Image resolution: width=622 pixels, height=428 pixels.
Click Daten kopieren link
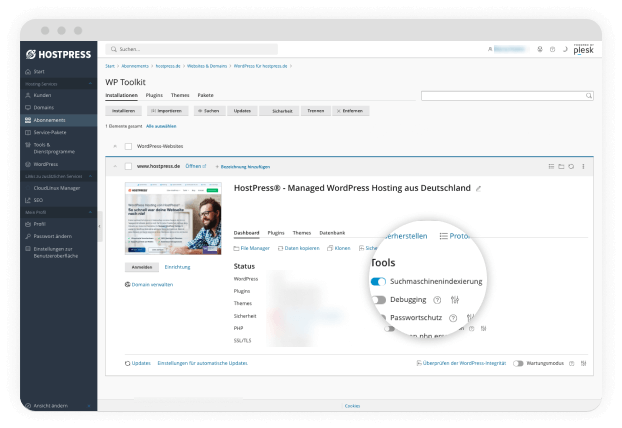click(299, 248)
